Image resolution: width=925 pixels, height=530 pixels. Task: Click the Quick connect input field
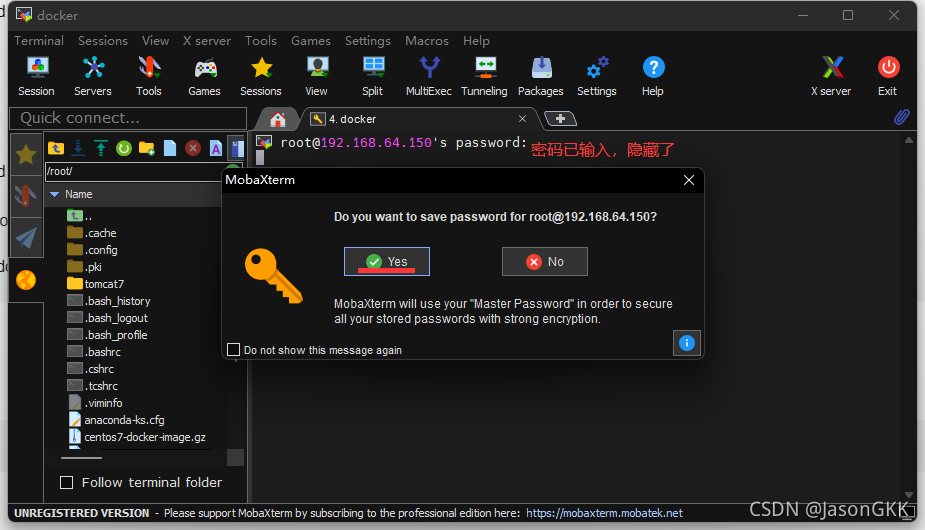pyautogui.click(x=128, y=118)
